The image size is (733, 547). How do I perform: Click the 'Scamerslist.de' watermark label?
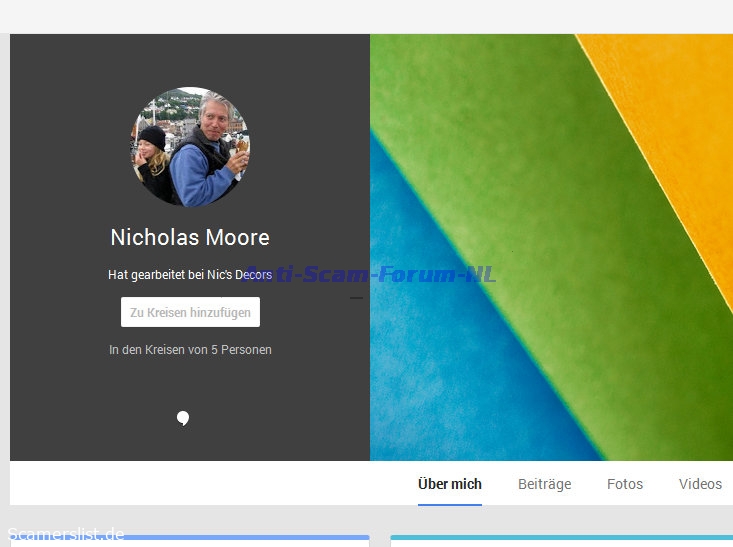[x=66, y=534]
